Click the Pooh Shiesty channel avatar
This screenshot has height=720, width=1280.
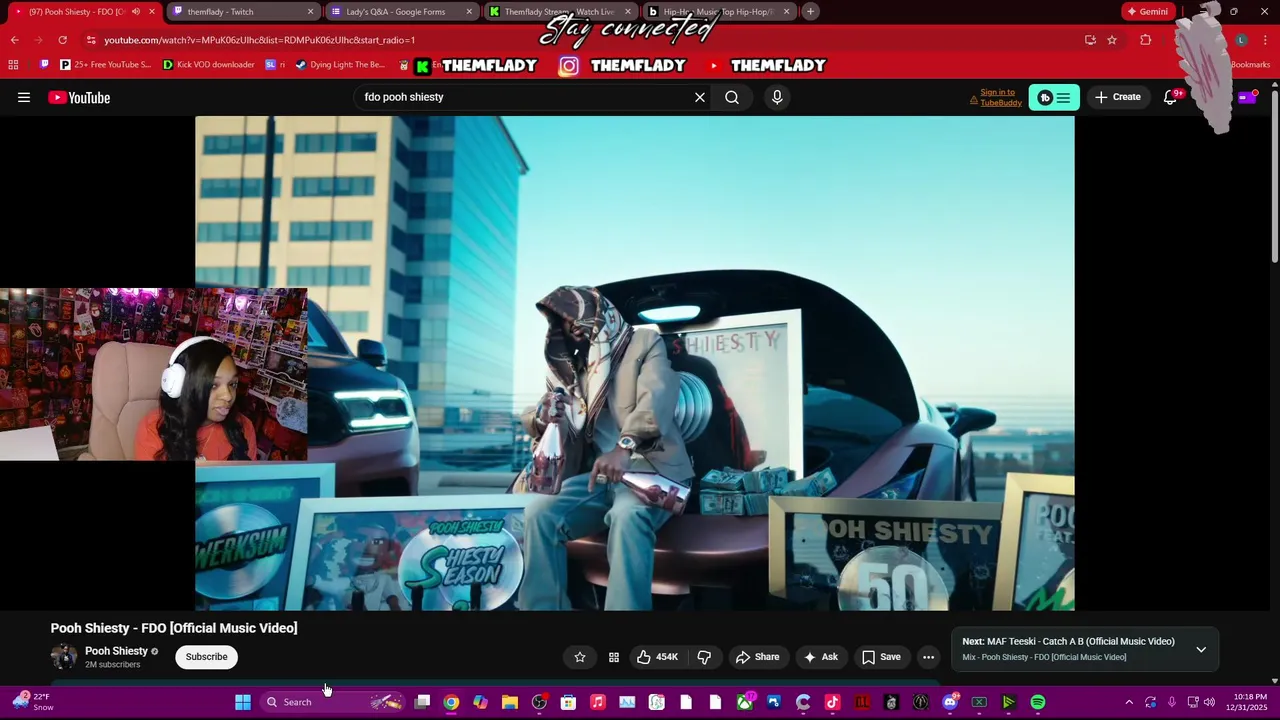[64, 657]
